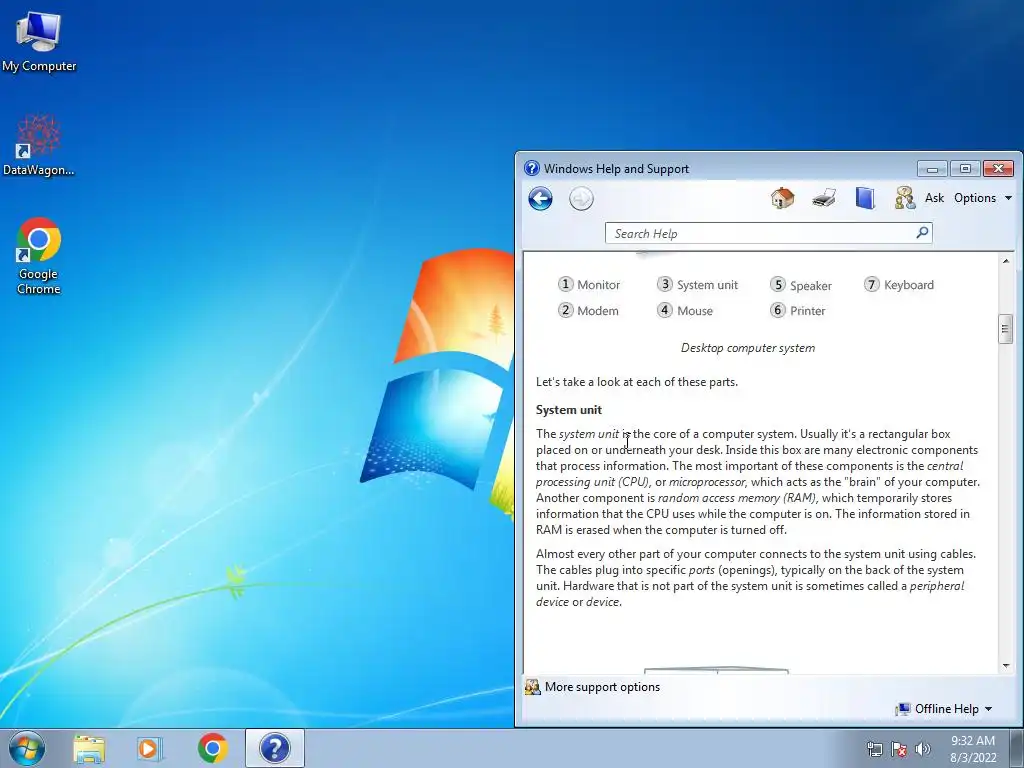Click the volume speaker tray icon

point(922,749)
